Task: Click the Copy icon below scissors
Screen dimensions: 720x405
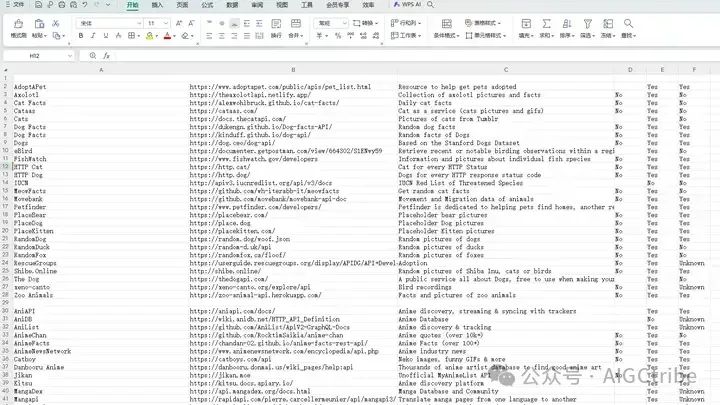Action: coord(56,35)
